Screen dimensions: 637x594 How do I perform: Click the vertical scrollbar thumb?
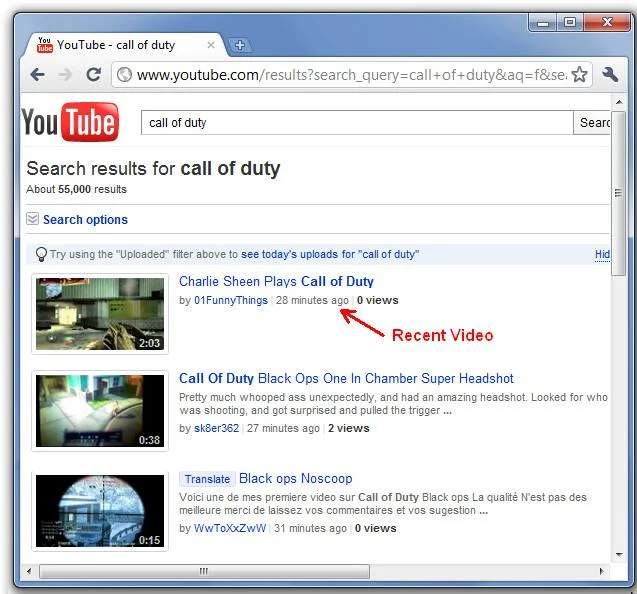pyautogui.click(x=618, y=193)
